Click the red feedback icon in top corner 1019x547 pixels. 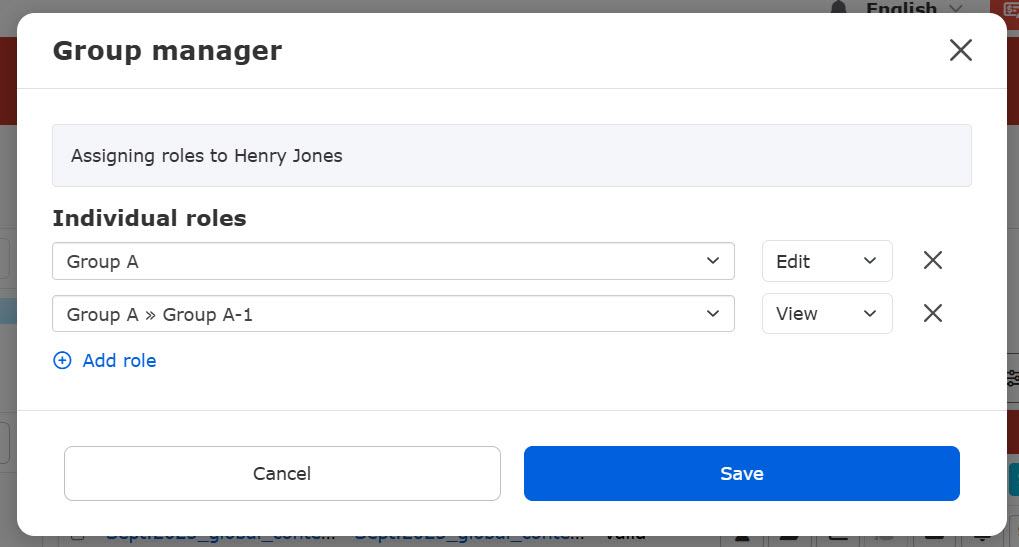click(x=1004, y=7)
